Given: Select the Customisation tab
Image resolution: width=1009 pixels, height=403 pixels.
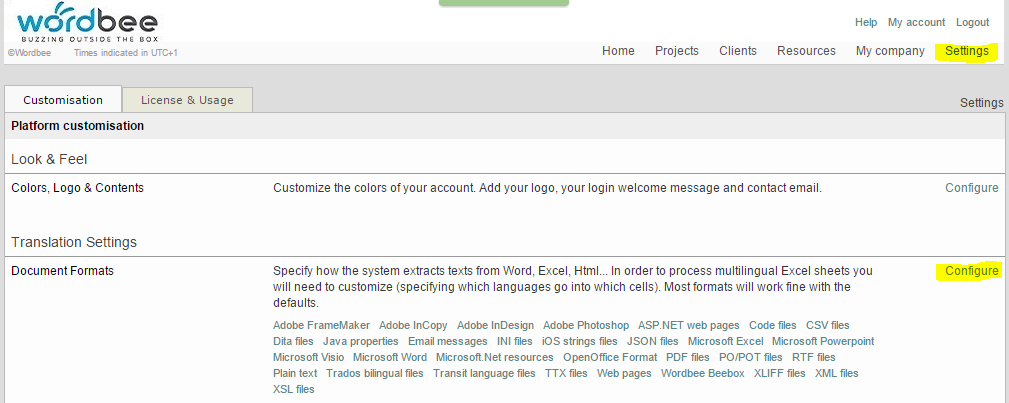Looking at the screenshot, I should (x=63, y=100).
